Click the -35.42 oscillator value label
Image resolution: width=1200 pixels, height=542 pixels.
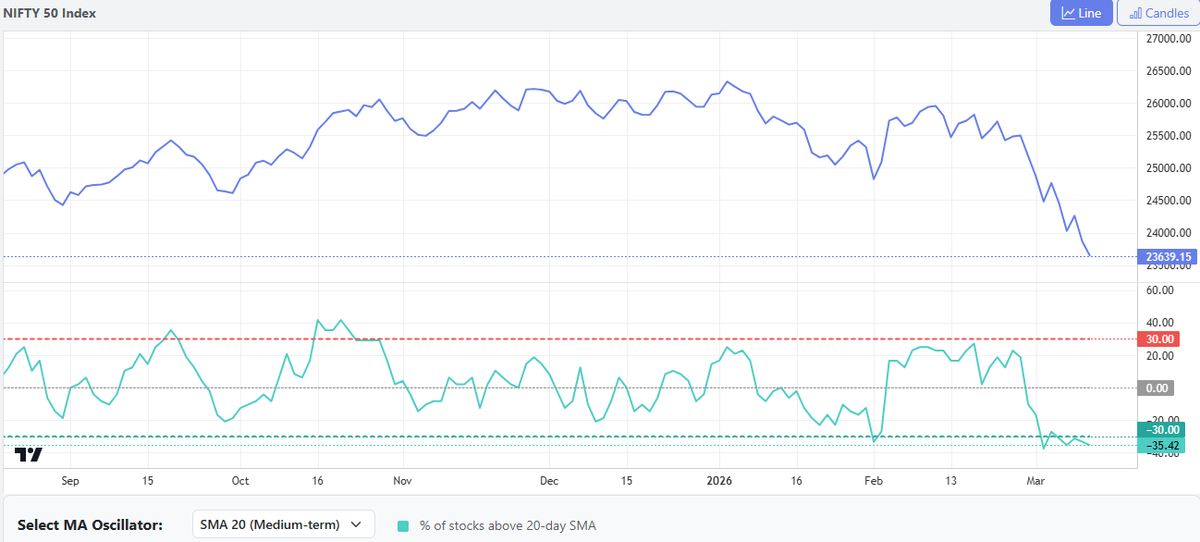pyautogui.click(x=1162, y=445)
